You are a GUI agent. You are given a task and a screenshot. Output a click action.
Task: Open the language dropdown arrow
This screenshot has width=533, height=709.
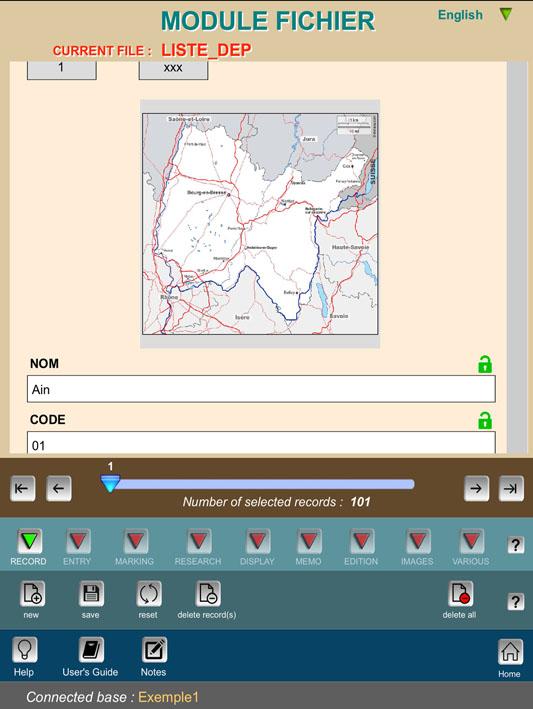tap(505, 14)
